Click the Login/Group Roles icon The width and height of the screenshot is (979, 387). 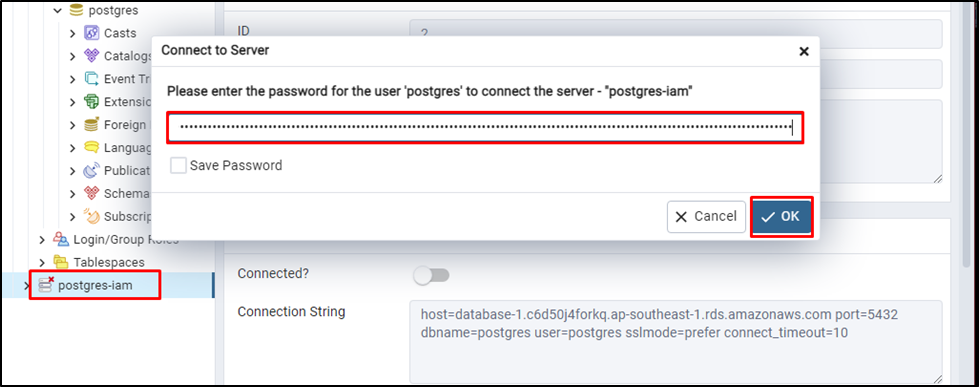[x=61, y=239]
